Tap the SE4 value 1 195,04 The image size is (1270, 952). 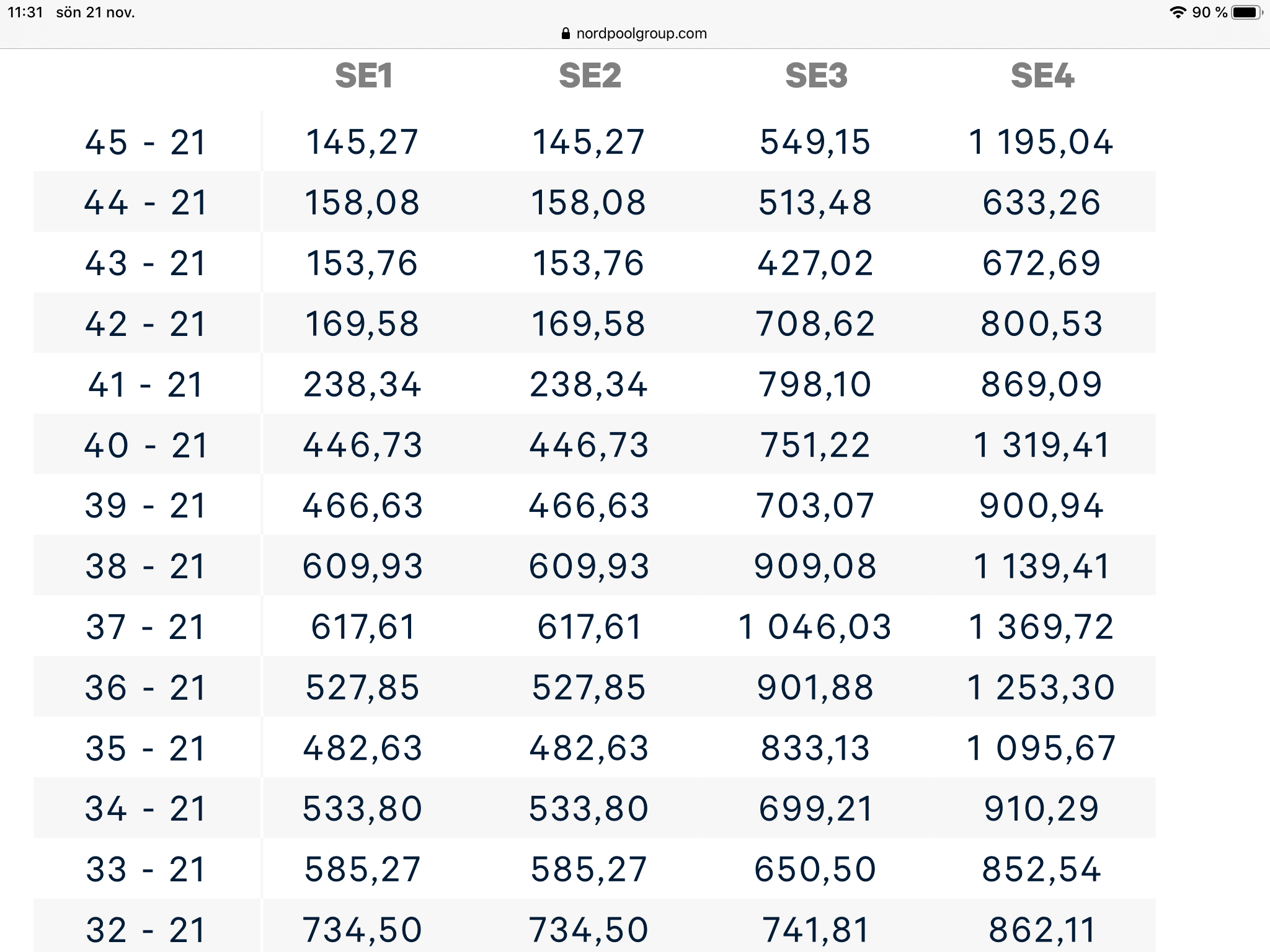(1041, 142)
